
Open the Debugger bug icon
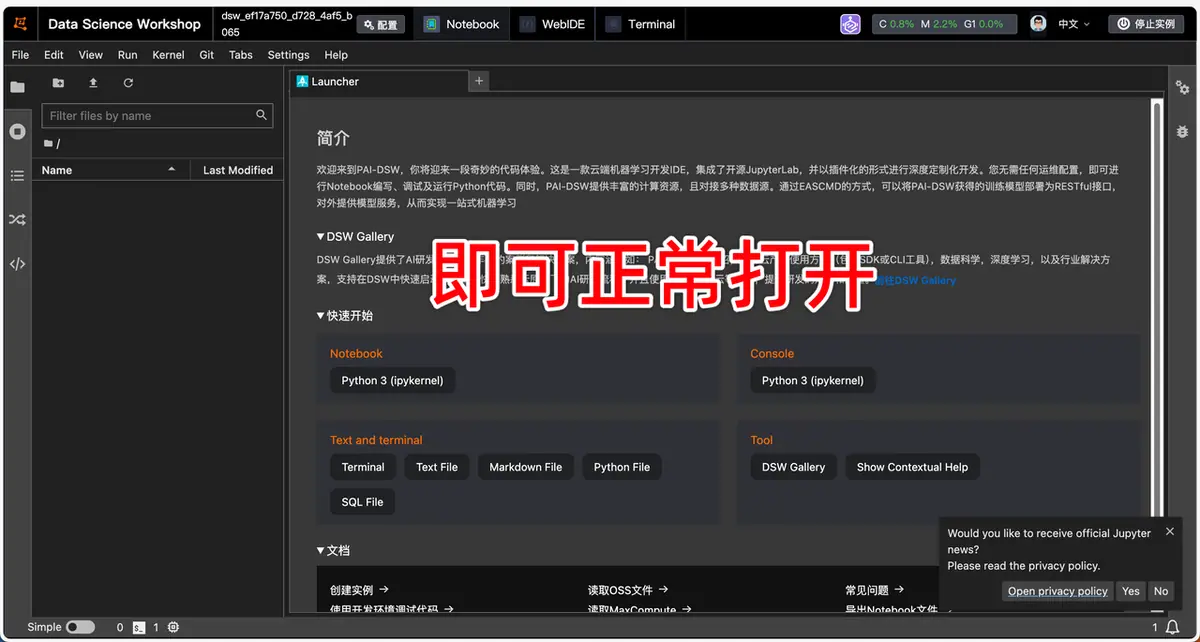click(1184, 131)
